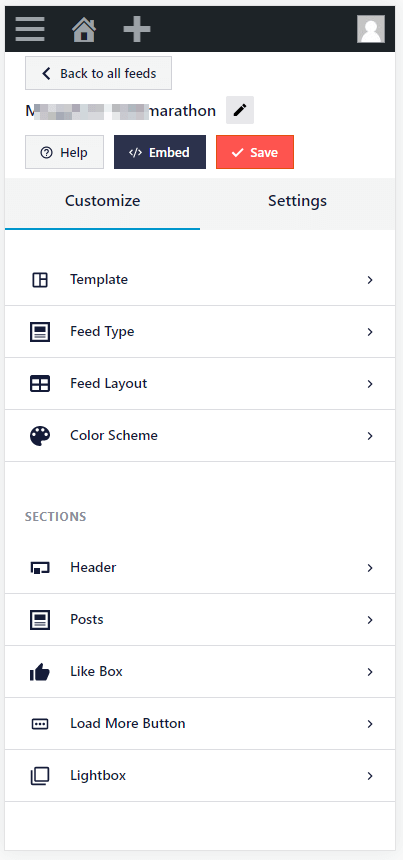Screen dimensions: 403x860
Task: Expand the Template chevron arrow
Action: coord(370,280)
